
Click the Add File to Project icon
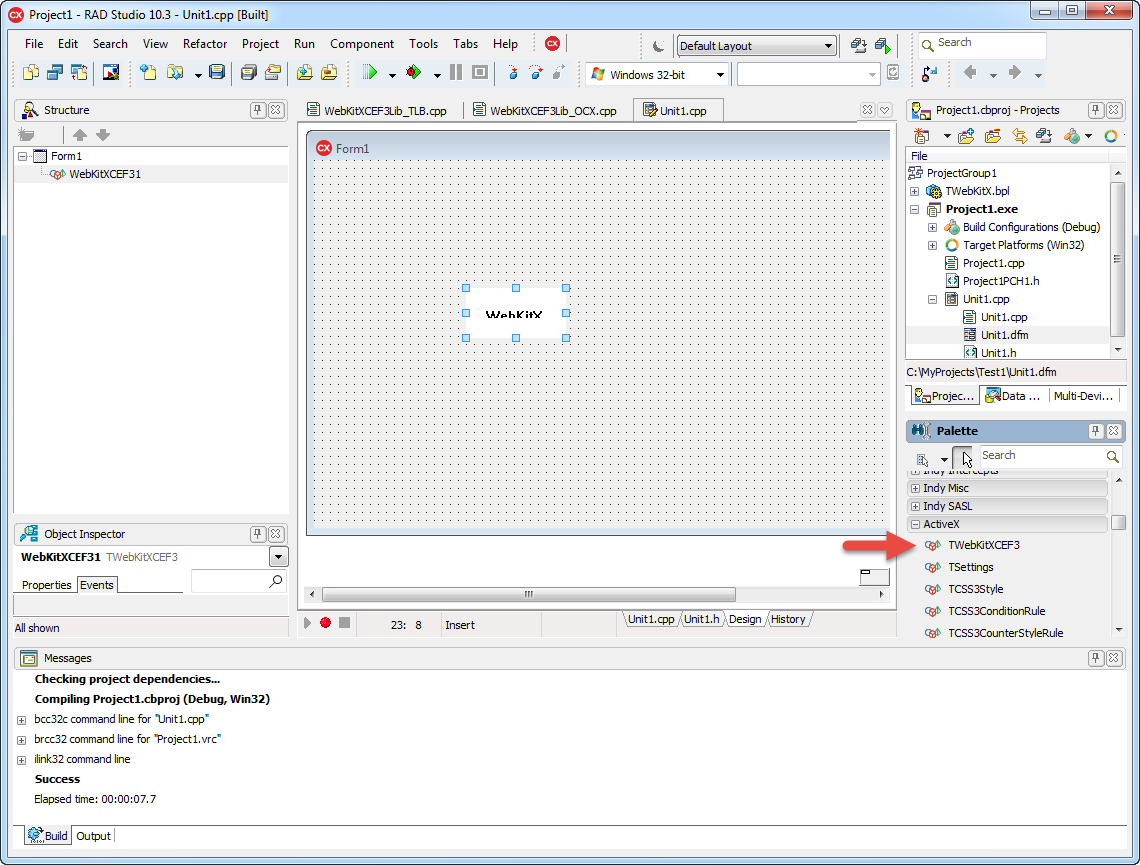305,72
